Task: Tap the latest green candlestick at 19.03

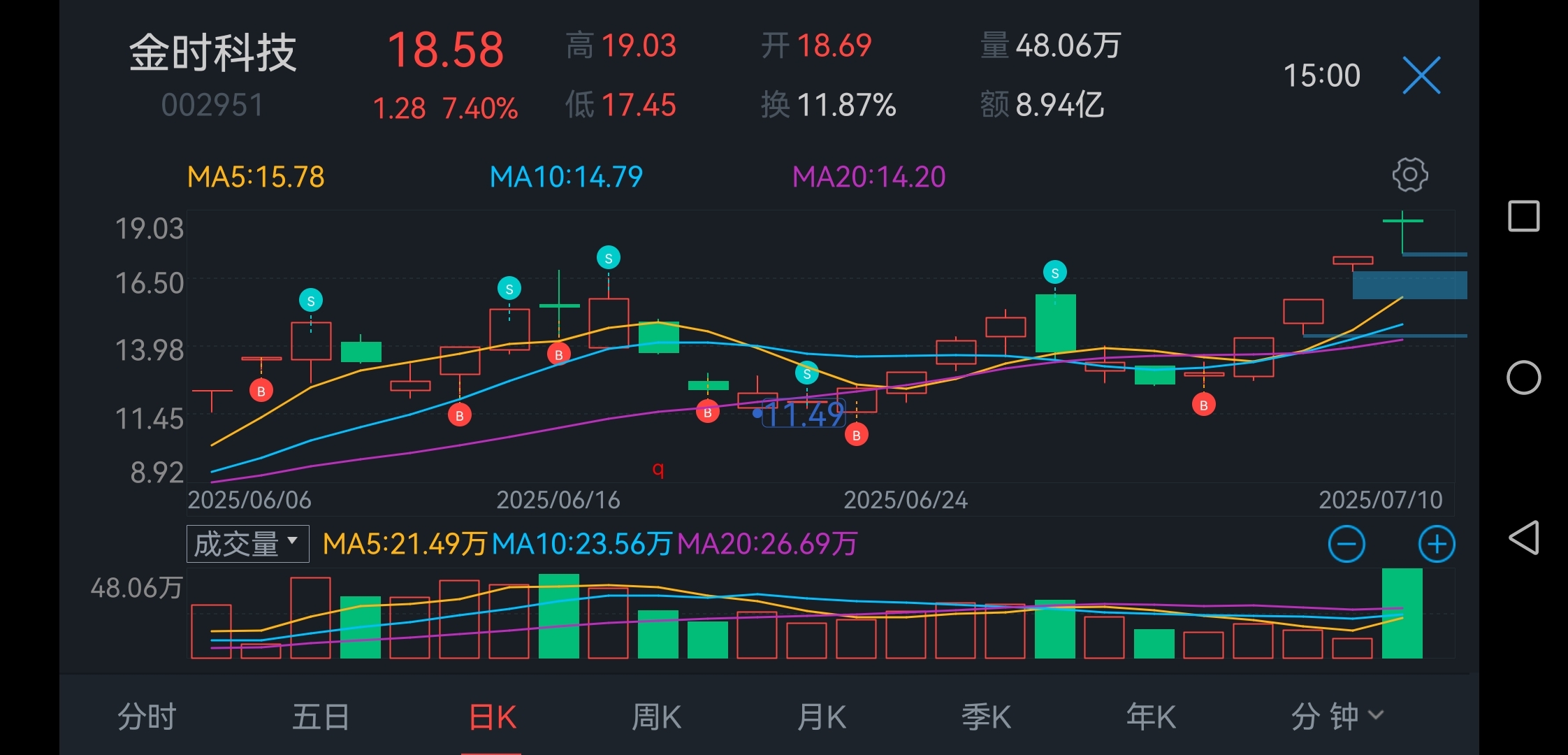Action: (x=1402, y=233)
